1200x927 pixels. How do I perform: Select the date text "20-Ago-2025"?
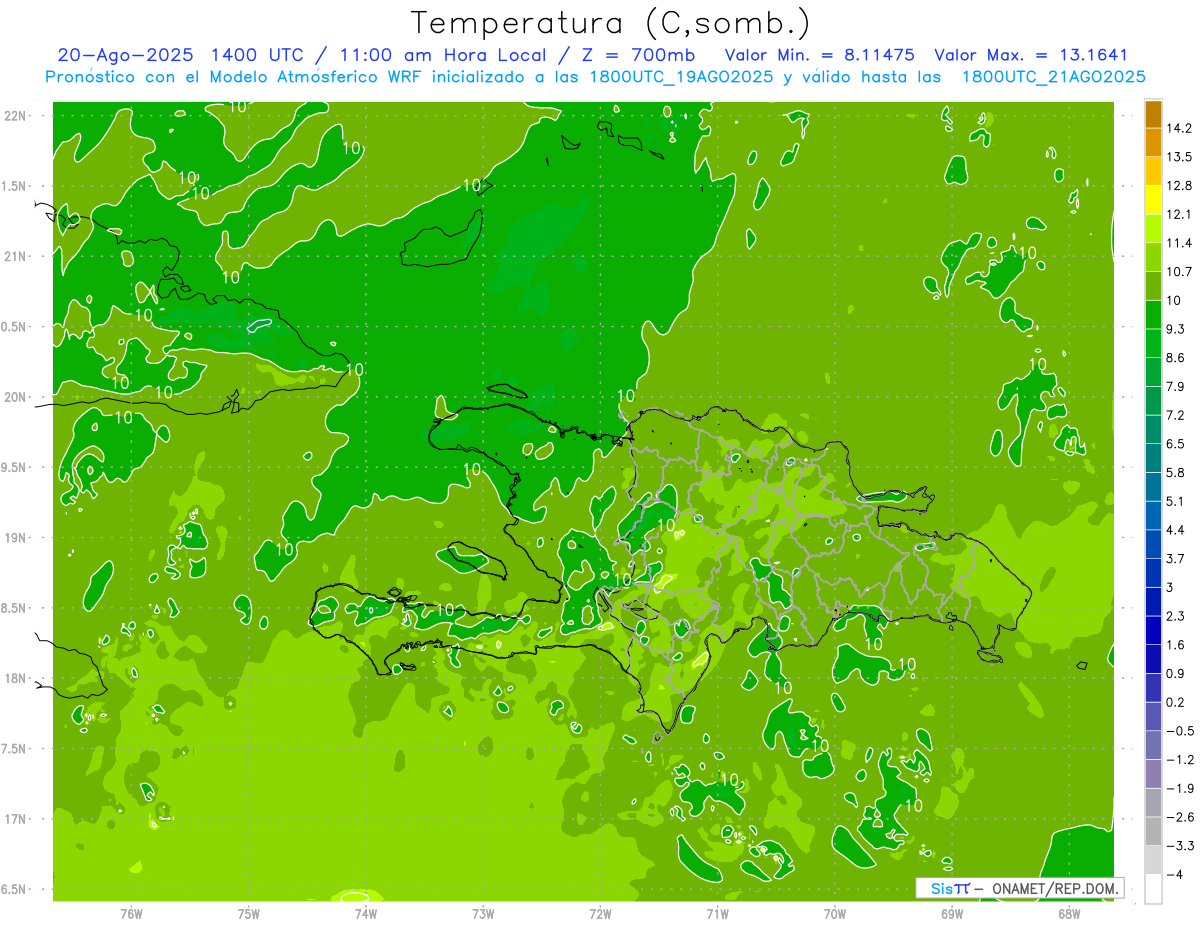124,55
